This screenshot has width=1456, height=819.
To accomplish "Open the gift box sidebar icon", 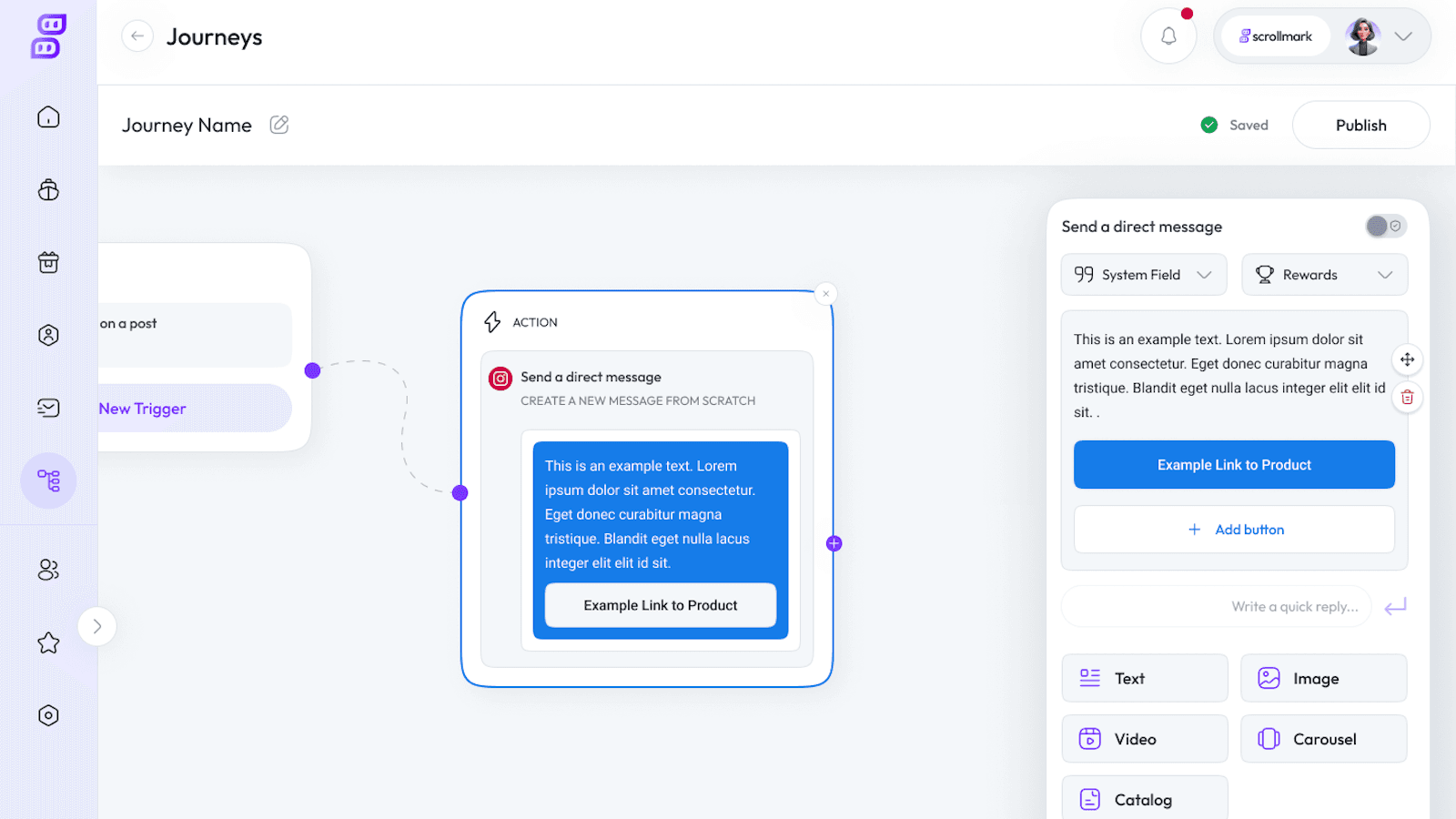I will click(x=48, y=263).
